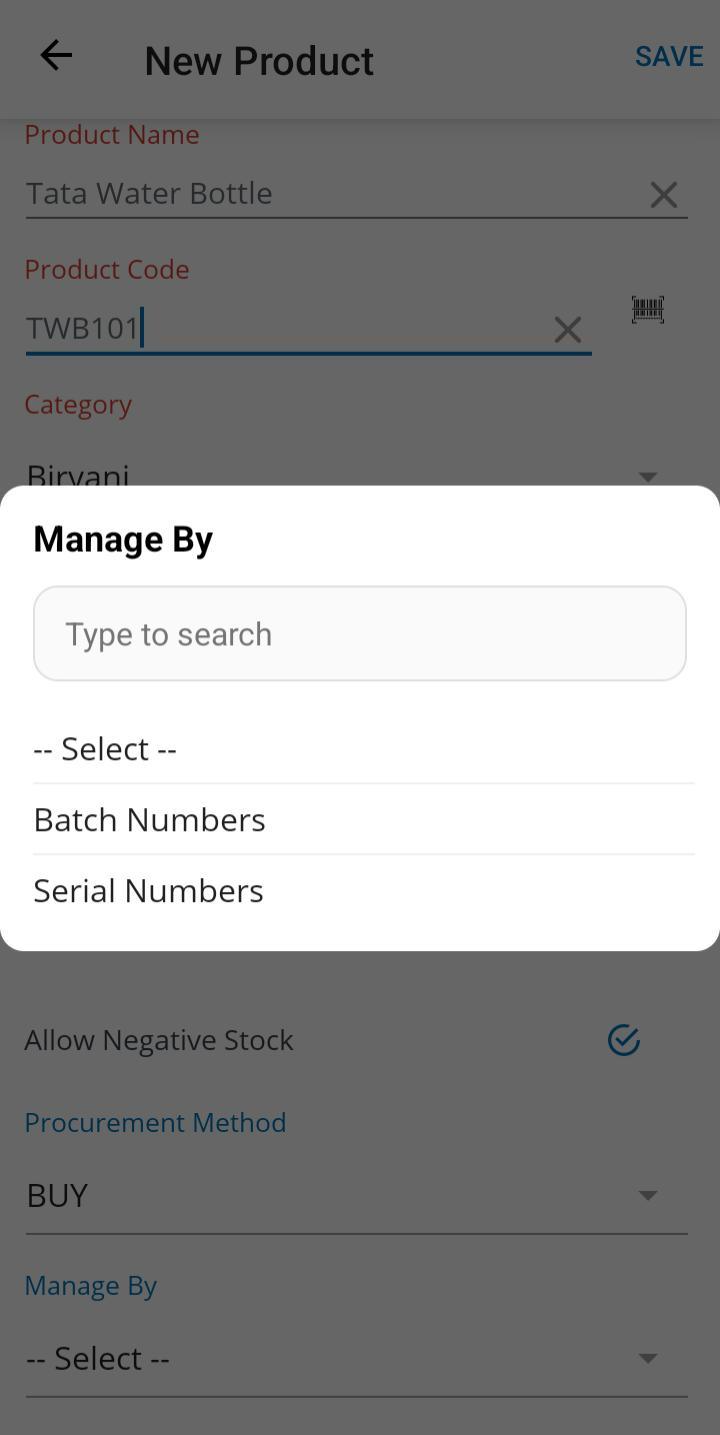Screen dimensions: 720x1435
Task: Clear the Product Code field with X
Action: [568, 330]
